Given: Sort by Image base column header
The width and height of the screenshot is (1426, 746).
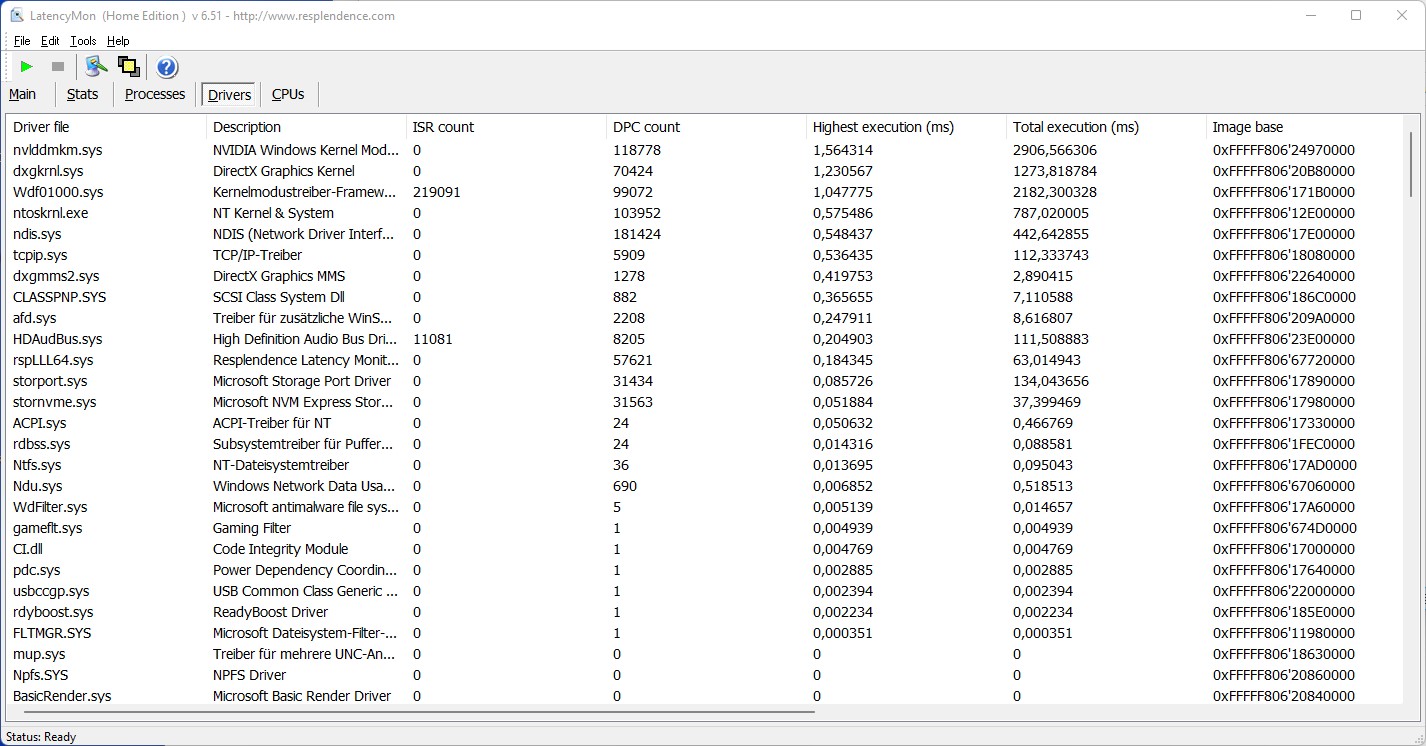Looking at the screenshot, I should (1305, 127).
